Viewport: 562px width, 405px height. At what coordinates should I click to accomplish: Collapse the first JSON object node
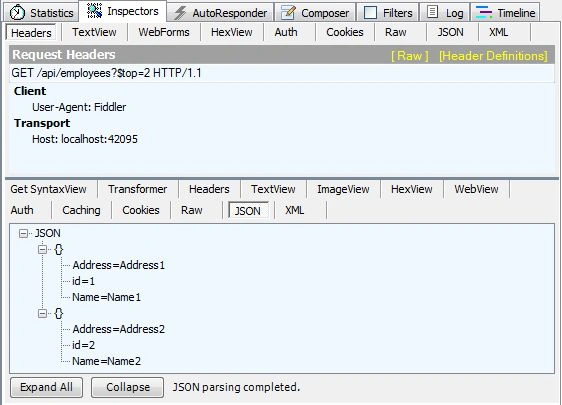point(42,249)
